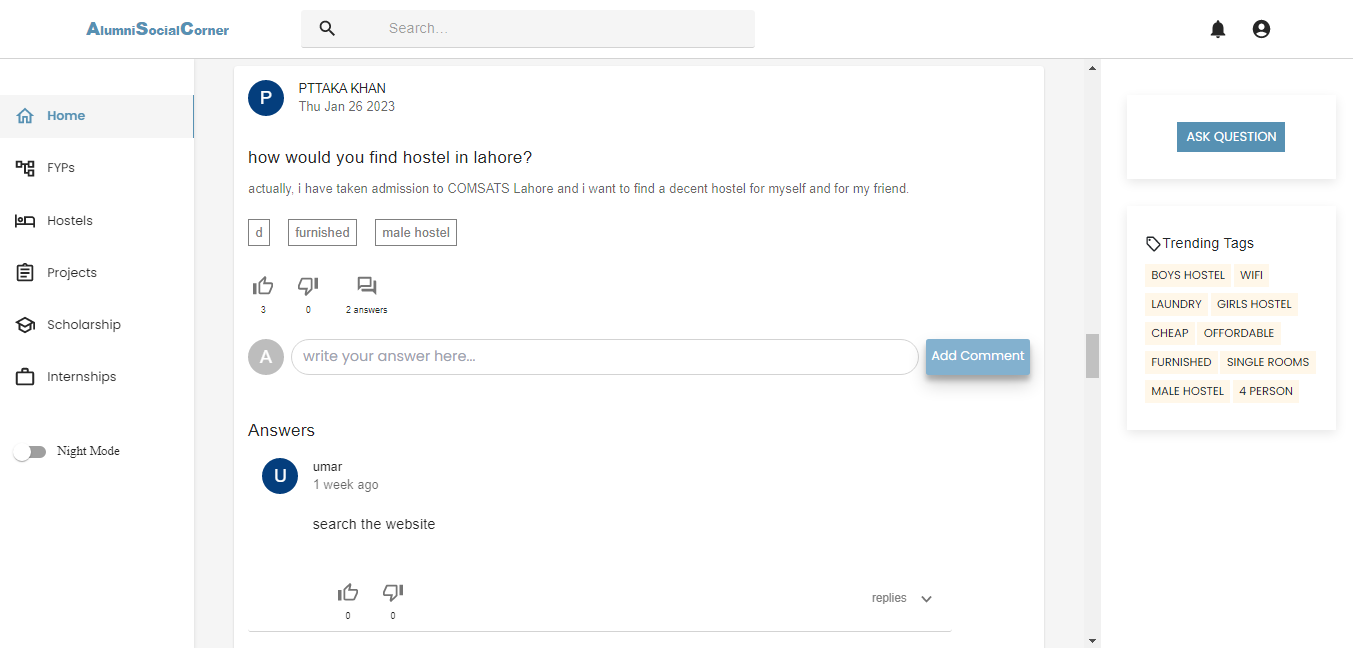
Task: Click the search magnifier icon
Action: point(327,28)
